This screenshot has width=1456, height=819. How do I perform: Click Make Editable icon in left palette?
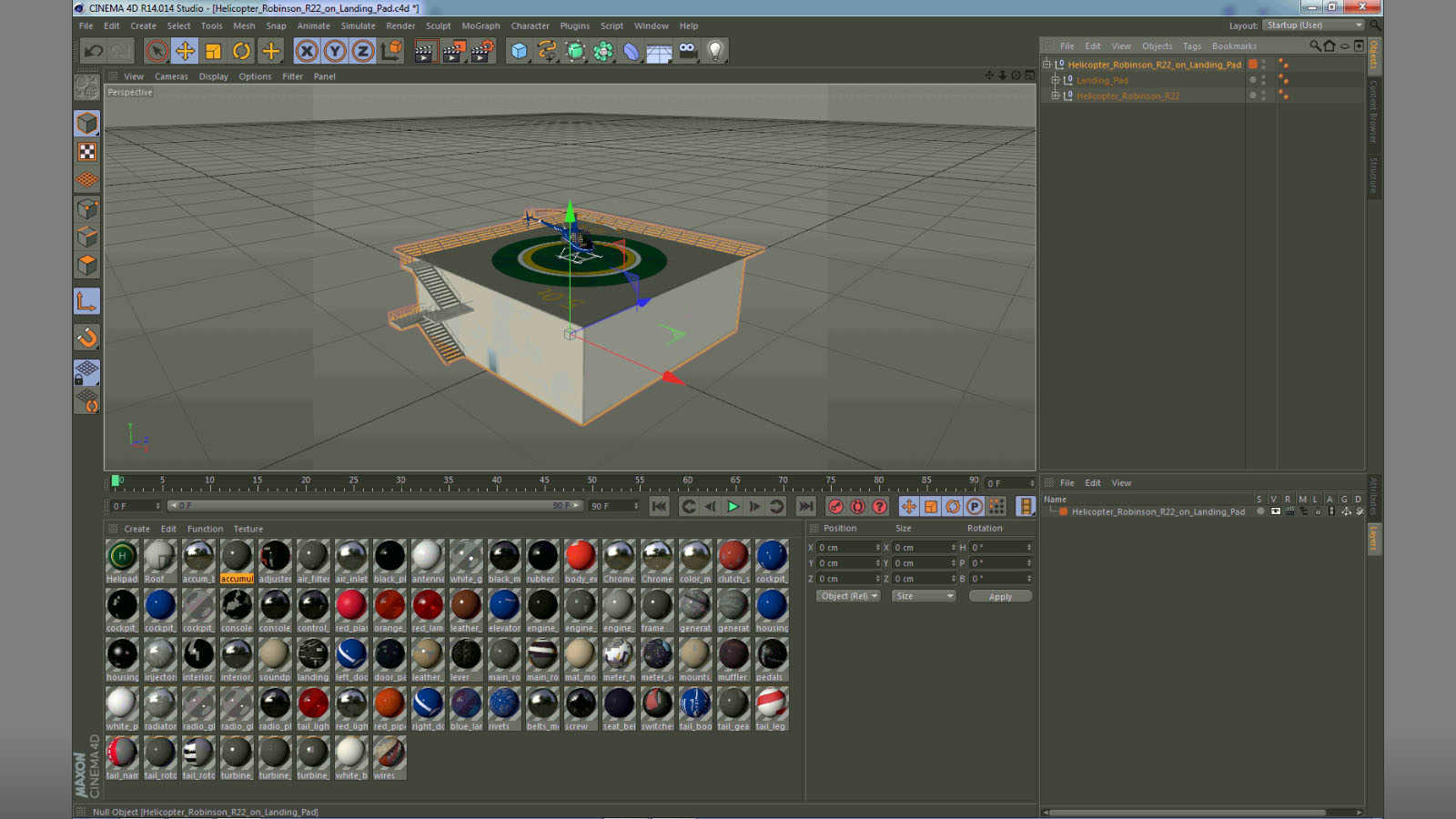pyautogui.click(x=86, y=87)
